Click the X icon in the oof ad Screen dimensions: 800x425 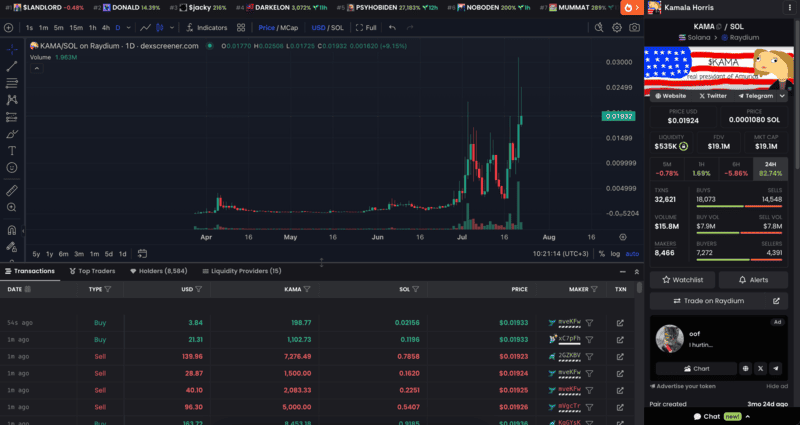click(x=761, y=368)
